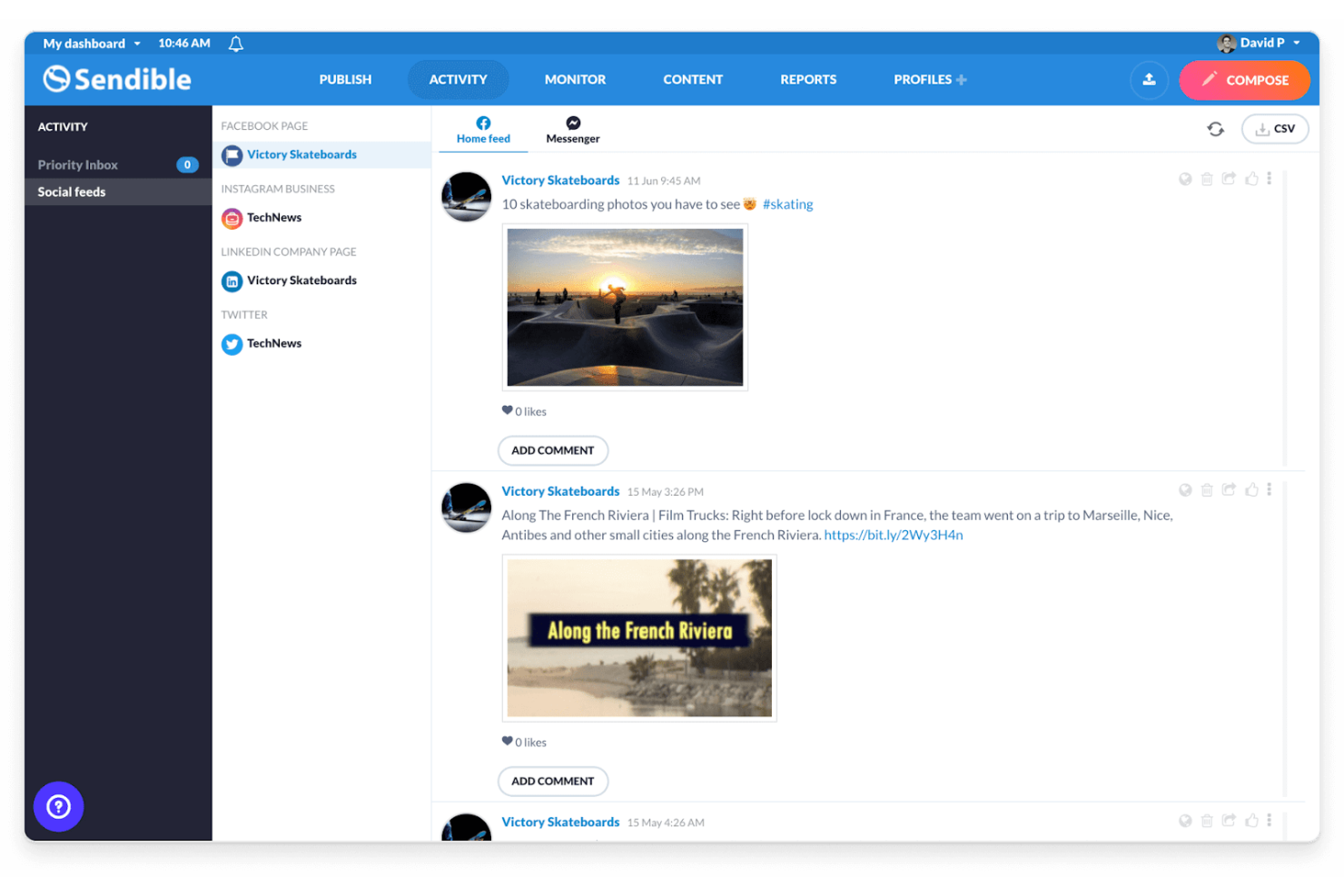Open the Sendible help widget
This screenshot has height=896, width=1344.
pos(58,806)
